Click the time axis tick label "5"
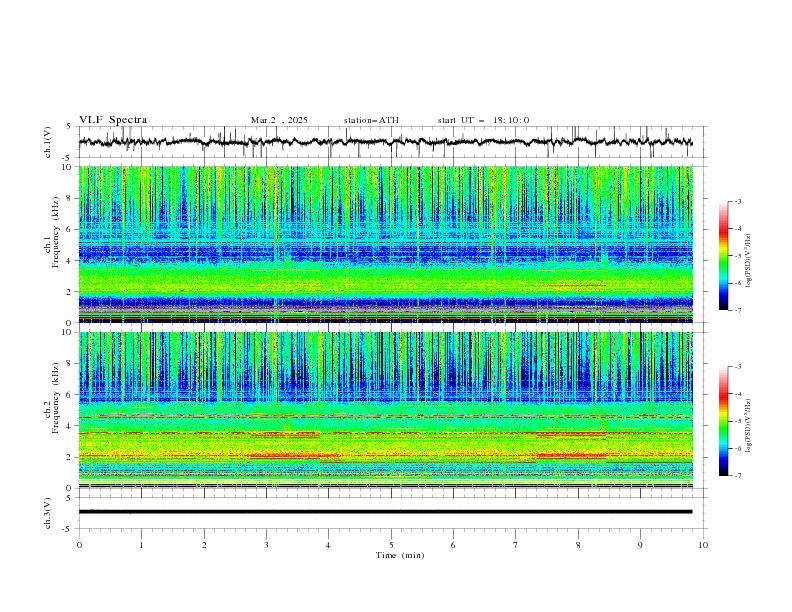Viewport: 792px width, 612px height. [391, 545]
